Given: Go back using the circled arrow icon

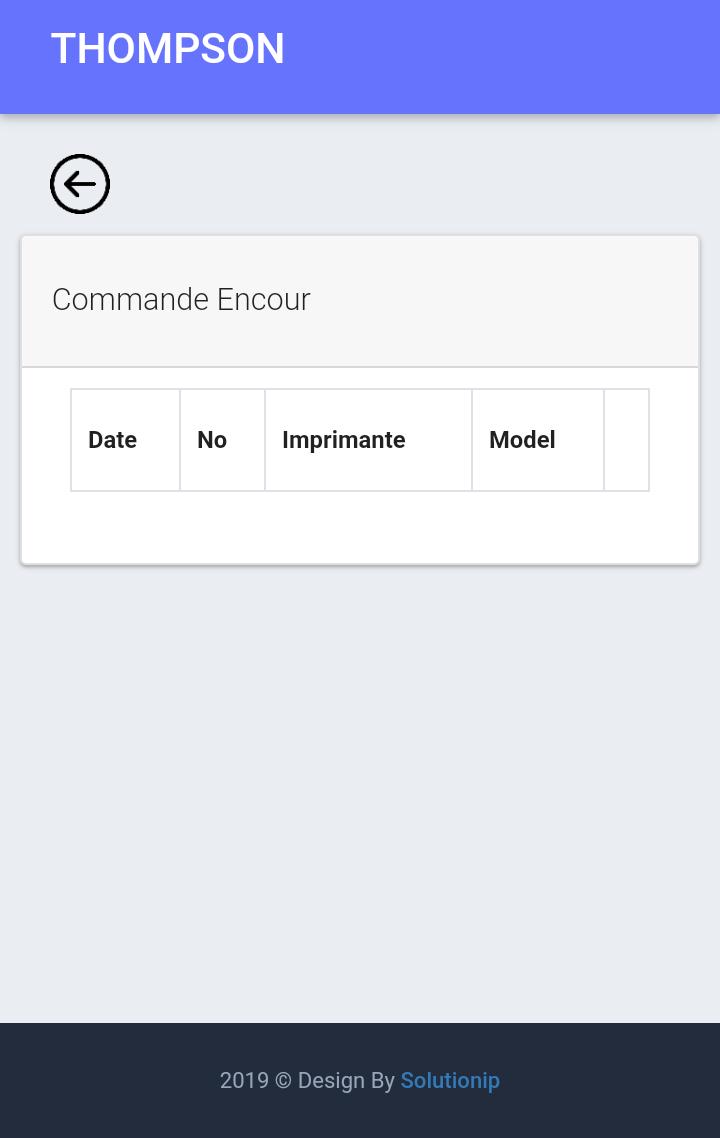Looking at the screenshot, I should (80, 184).
